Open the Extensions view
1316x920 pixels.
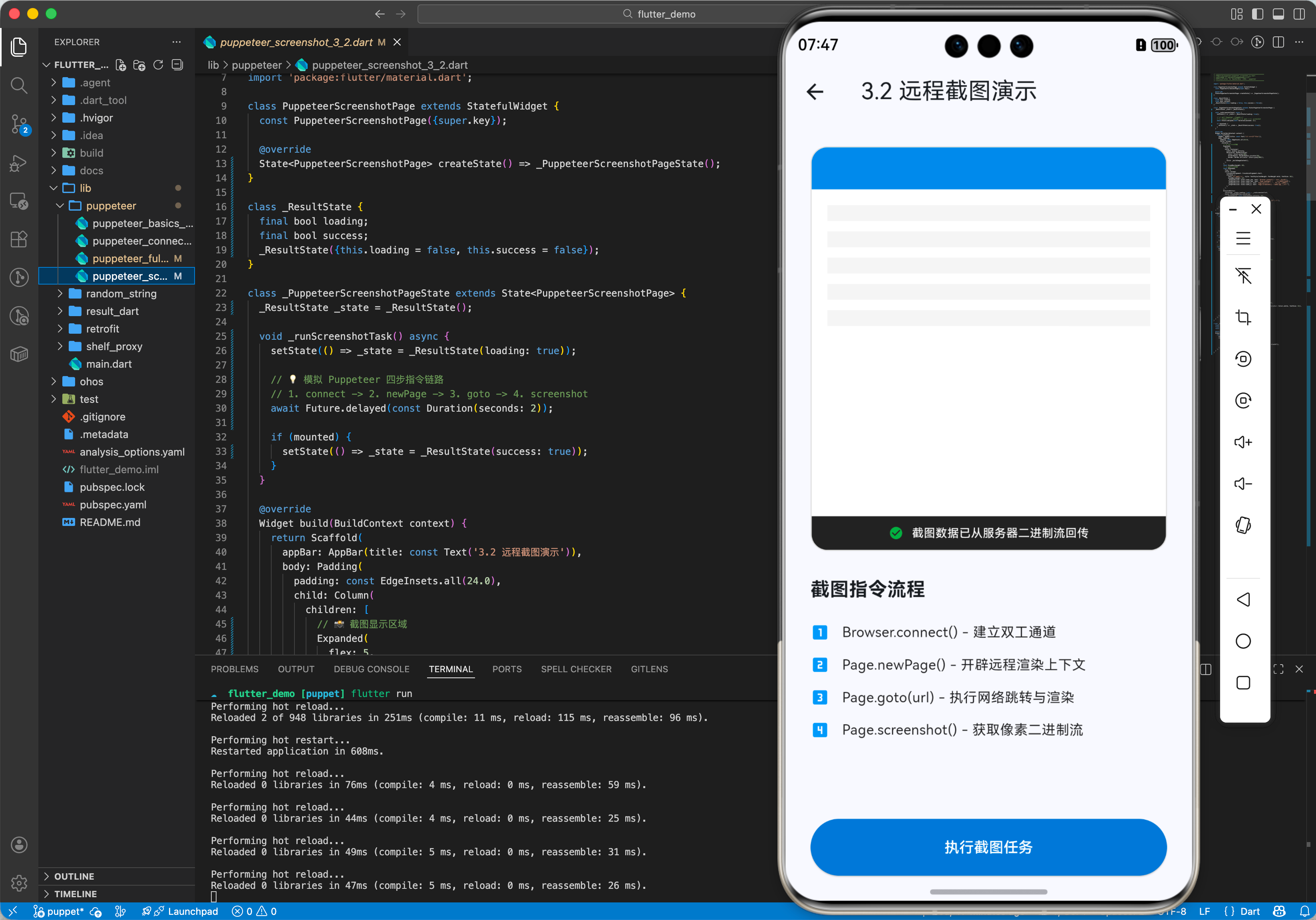pos(19,239)
